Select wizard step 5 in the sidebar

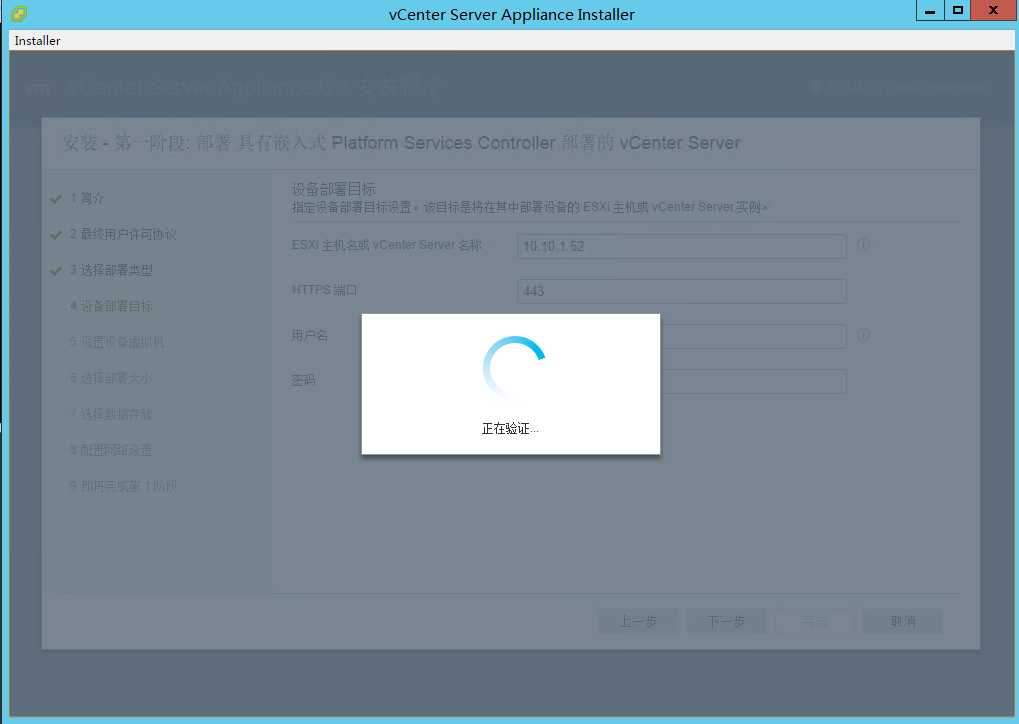point(117,342)
